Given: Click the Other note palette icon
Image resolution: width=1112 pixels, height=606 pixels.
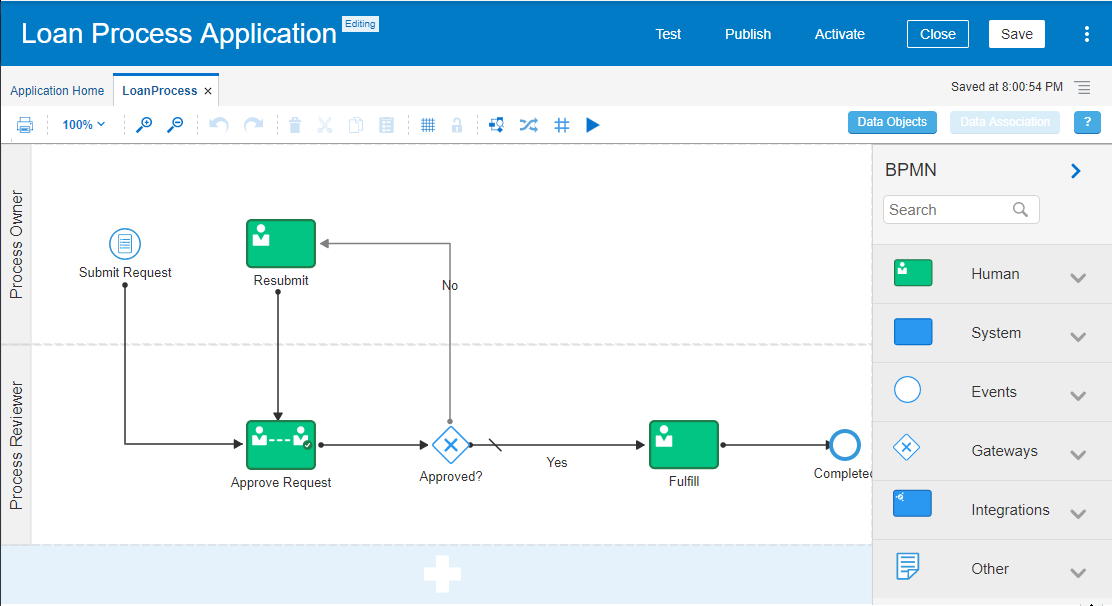Looking at the screenshot, I should pos(908,566).
